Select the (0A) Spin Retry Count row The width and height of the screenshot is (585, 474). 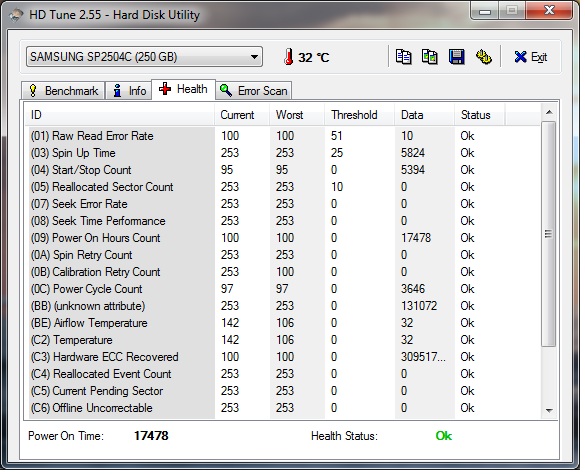284,255
